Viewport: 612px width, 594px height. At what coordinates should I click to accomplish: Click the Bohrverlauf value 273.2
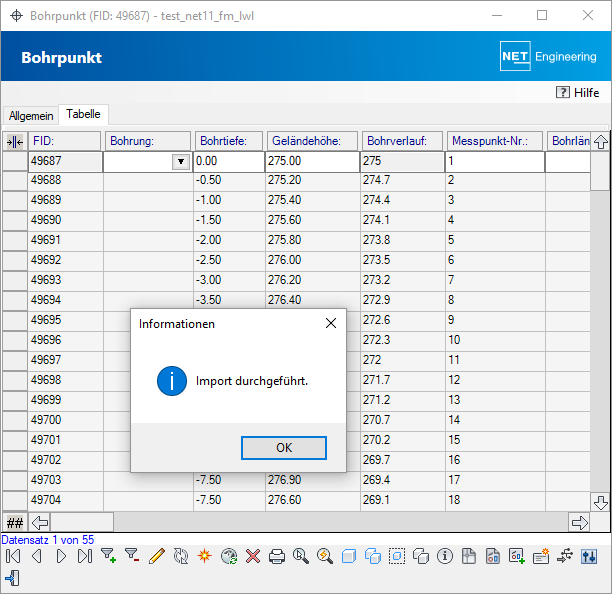coord(403,280)
